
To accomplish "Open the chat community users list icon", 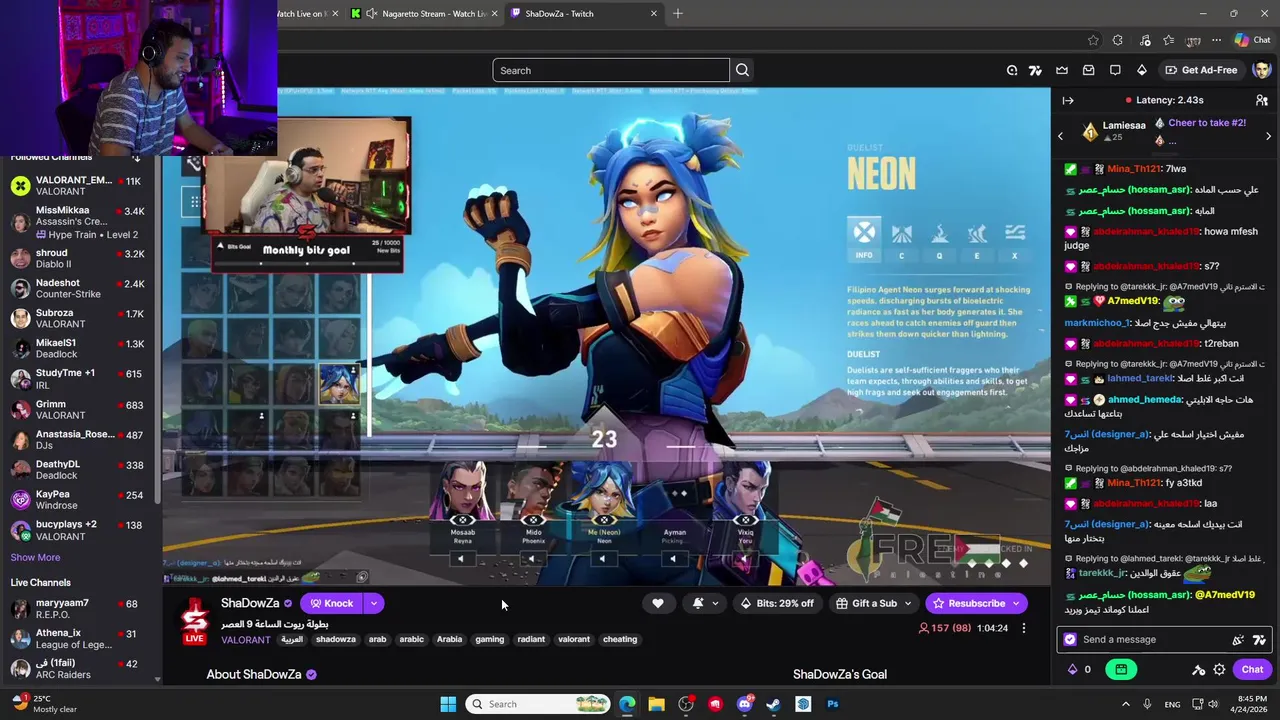I will tap(1262, 100).
